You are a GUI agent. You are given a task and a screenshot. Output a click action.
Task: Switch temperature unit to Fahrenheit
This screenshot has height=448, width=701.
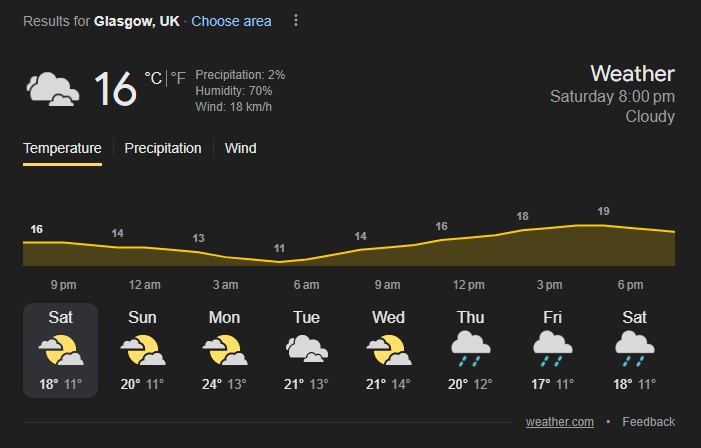coord(179,78)
